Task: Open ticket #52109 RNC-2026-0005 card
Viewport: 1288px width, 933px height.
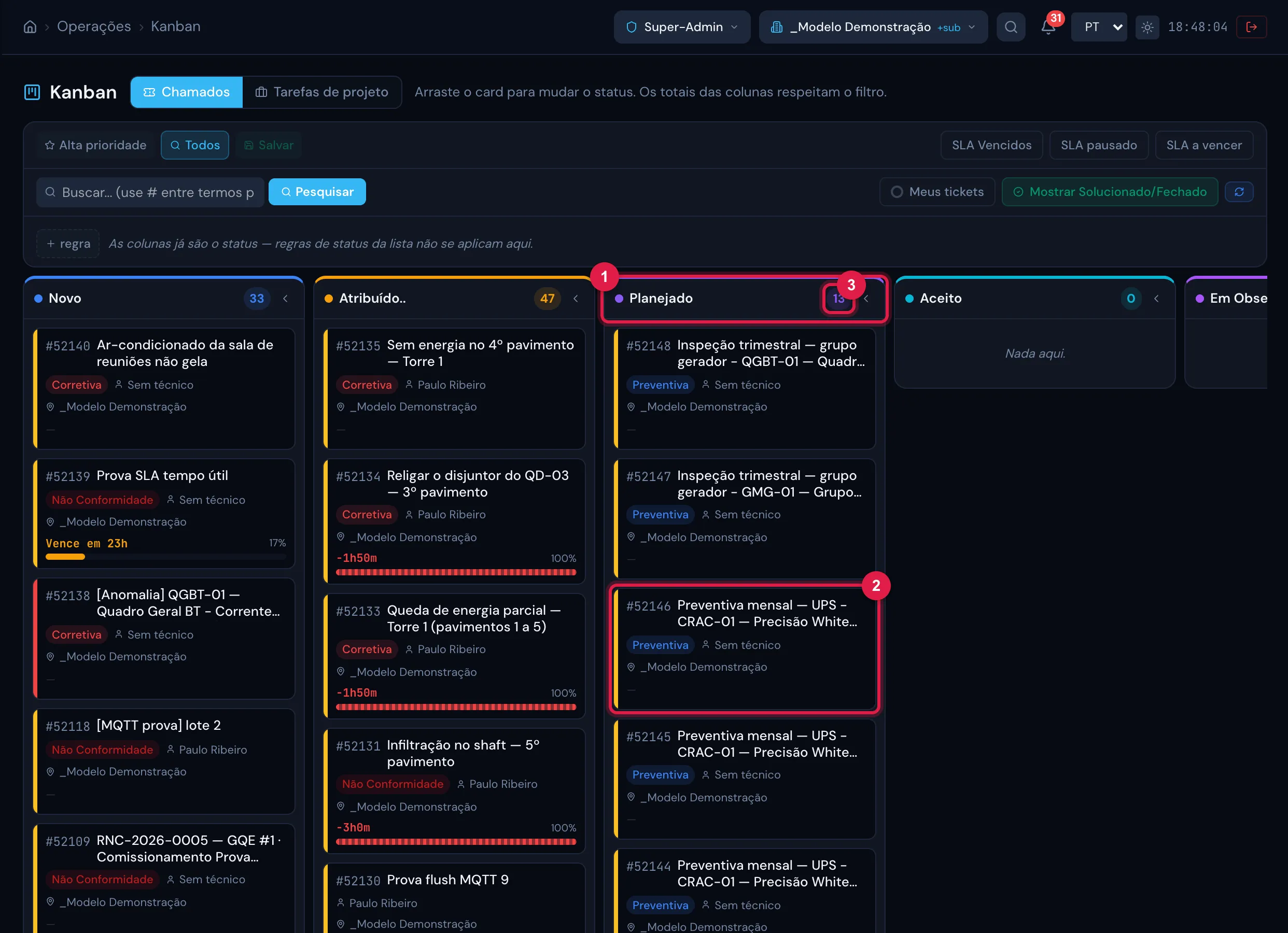Action: coord(164,879)
